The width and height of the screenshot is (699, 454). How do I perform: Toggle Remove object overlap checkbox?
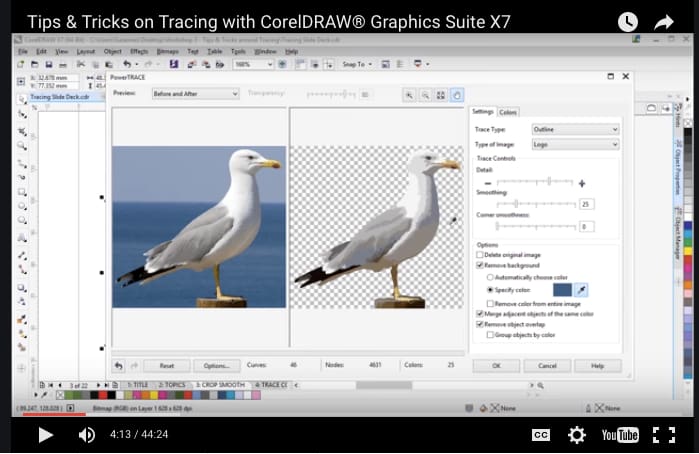coord(480,324)
